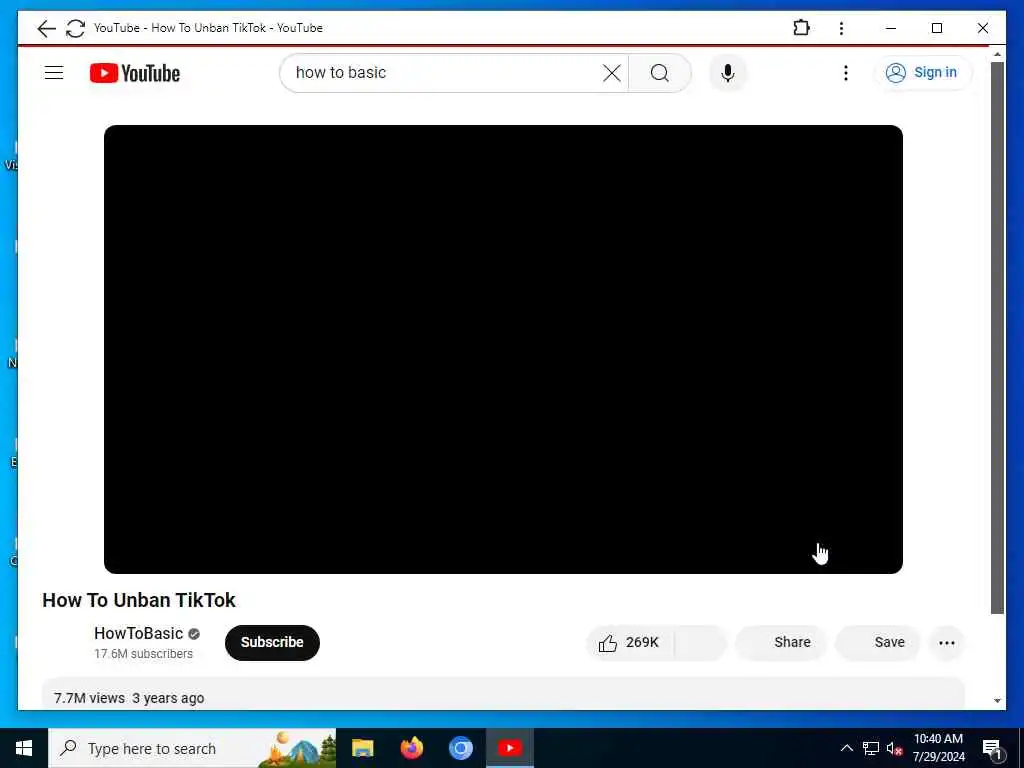The image size is (1024, 768).
Task: Click the taskbar search box
Action: [x=192, y=748]
